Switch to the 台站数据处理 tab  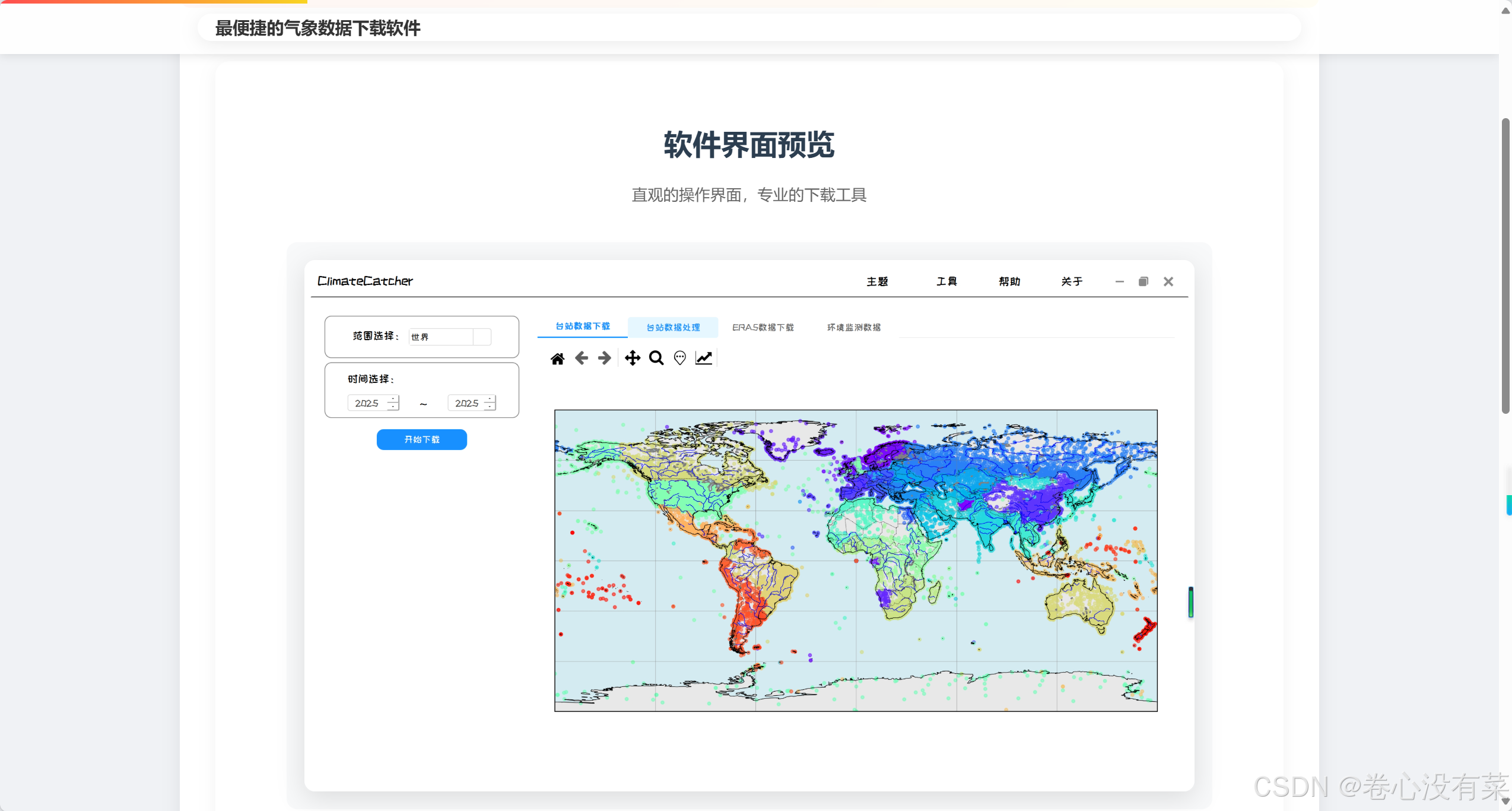[x=673, y=327]
